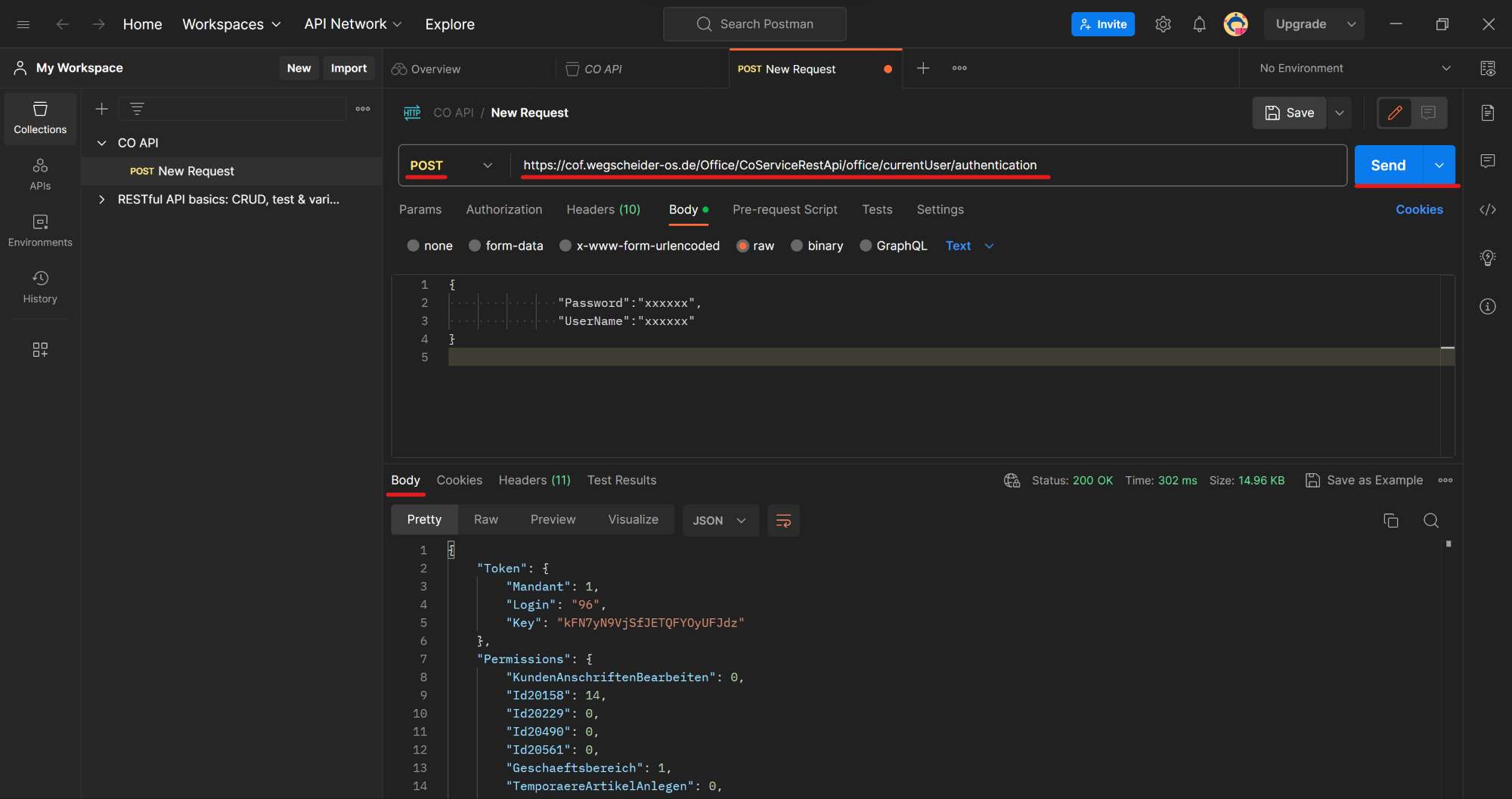1512x799 pixels.
Task: Open documentation panel icon
Action: point(1488,113)
